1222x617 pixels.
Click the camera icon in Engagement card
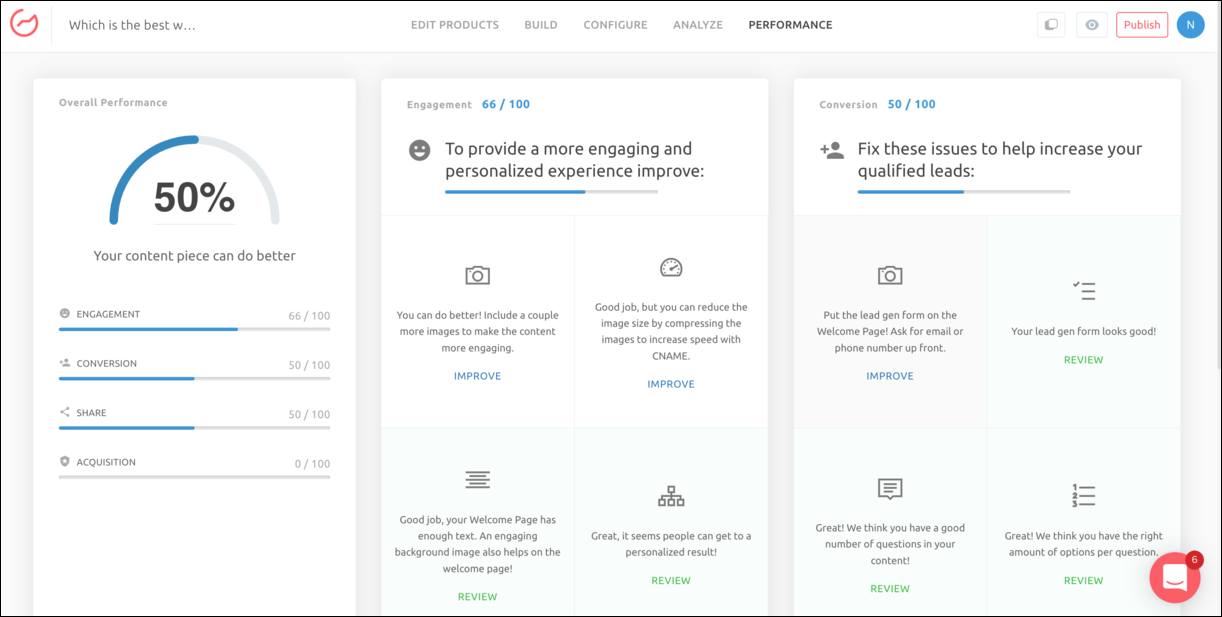477,275
